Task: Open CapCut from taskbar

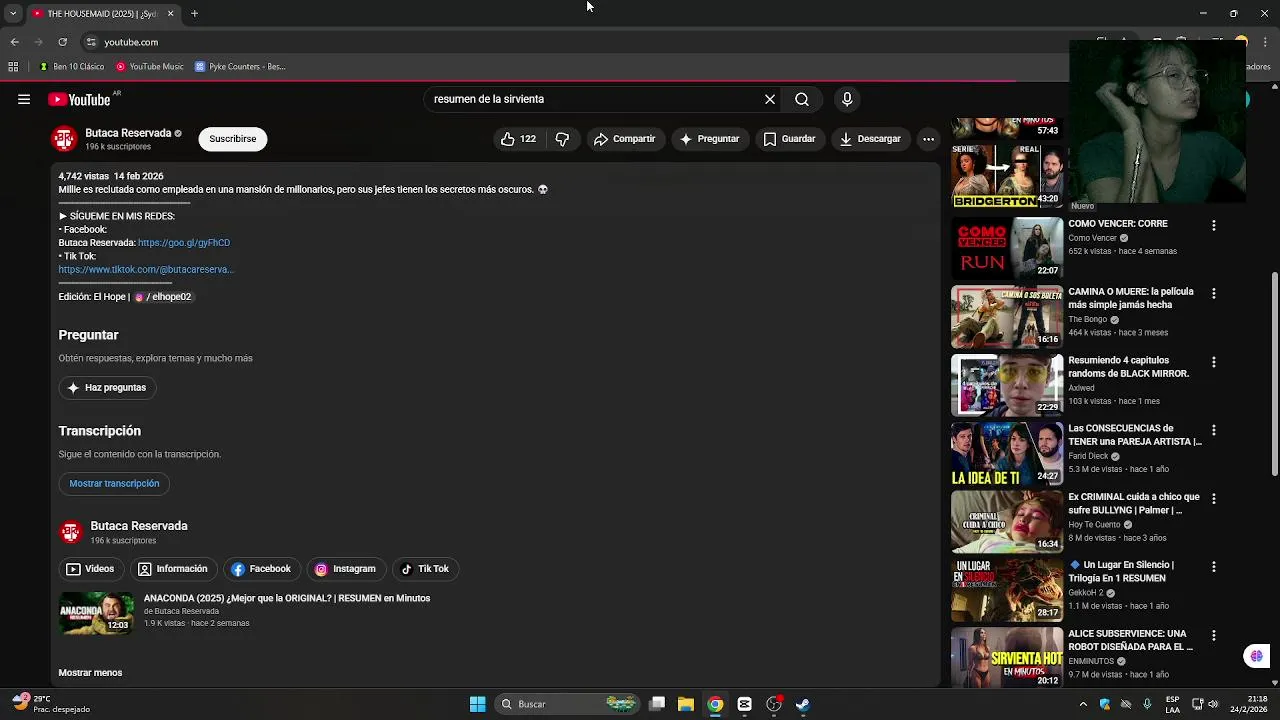Action: [744, 704]
